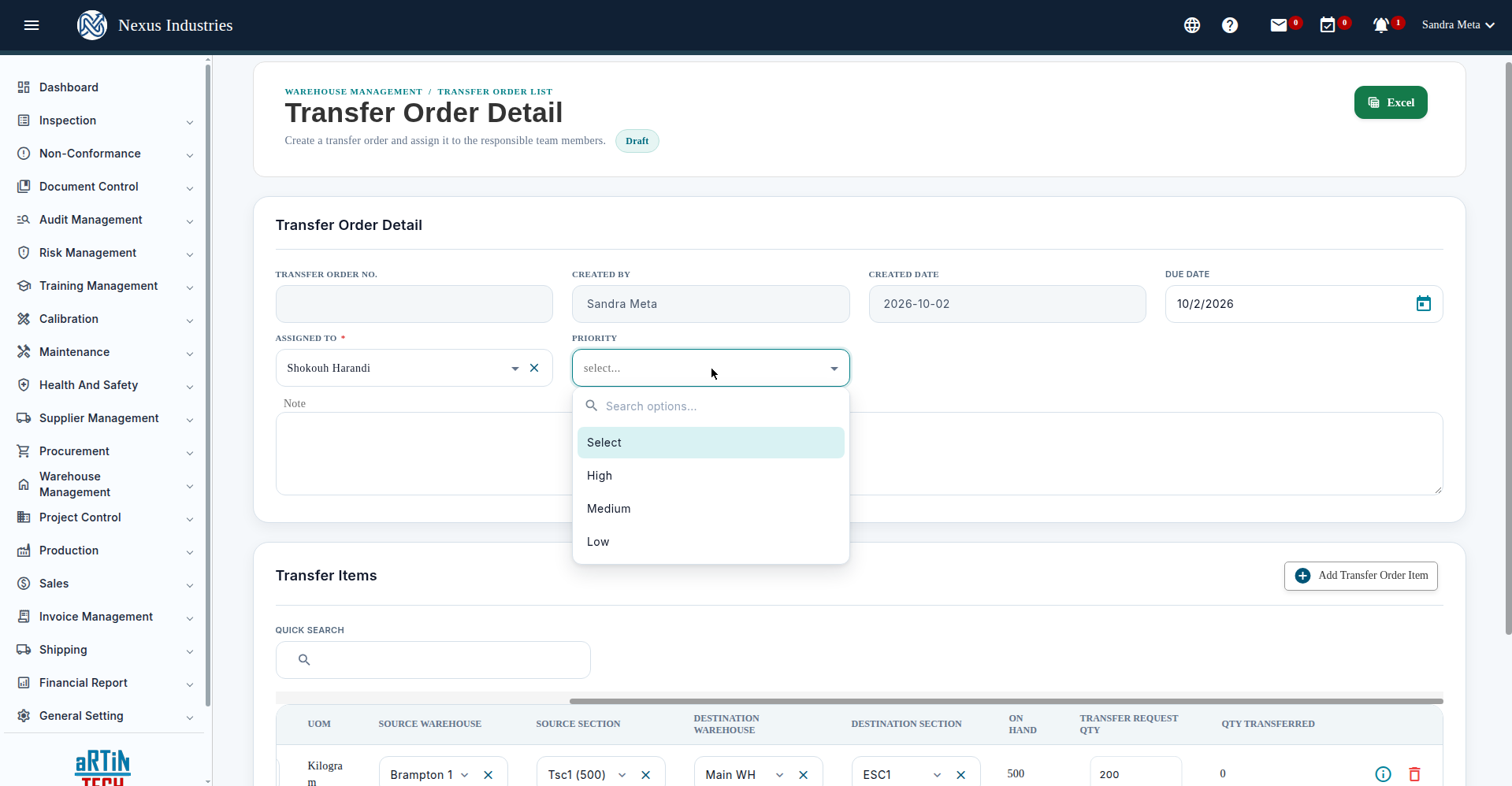
Task: Open the Due Date calendar picker icon
Action: 1424,304
